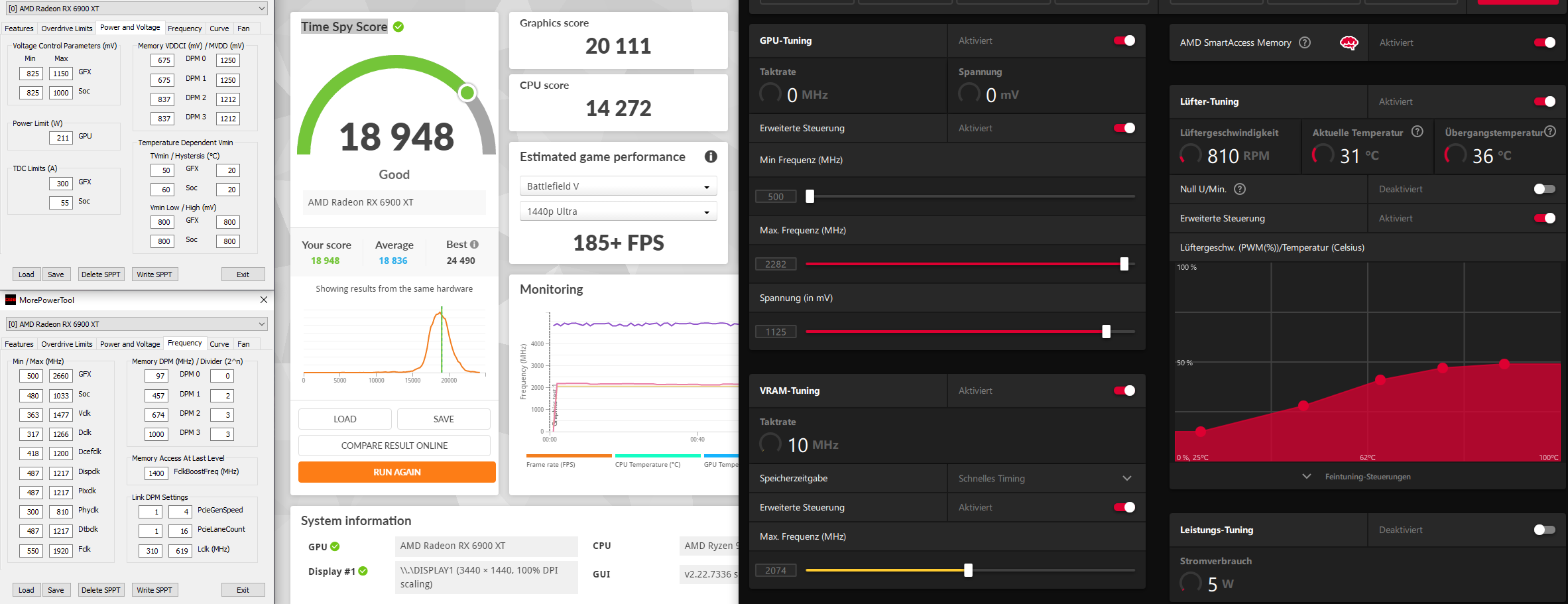Screen dimensions: 1568x604
Task: Open the info icon for Estimated game performance
Action: pyautogui.click(x=711, y=156)
